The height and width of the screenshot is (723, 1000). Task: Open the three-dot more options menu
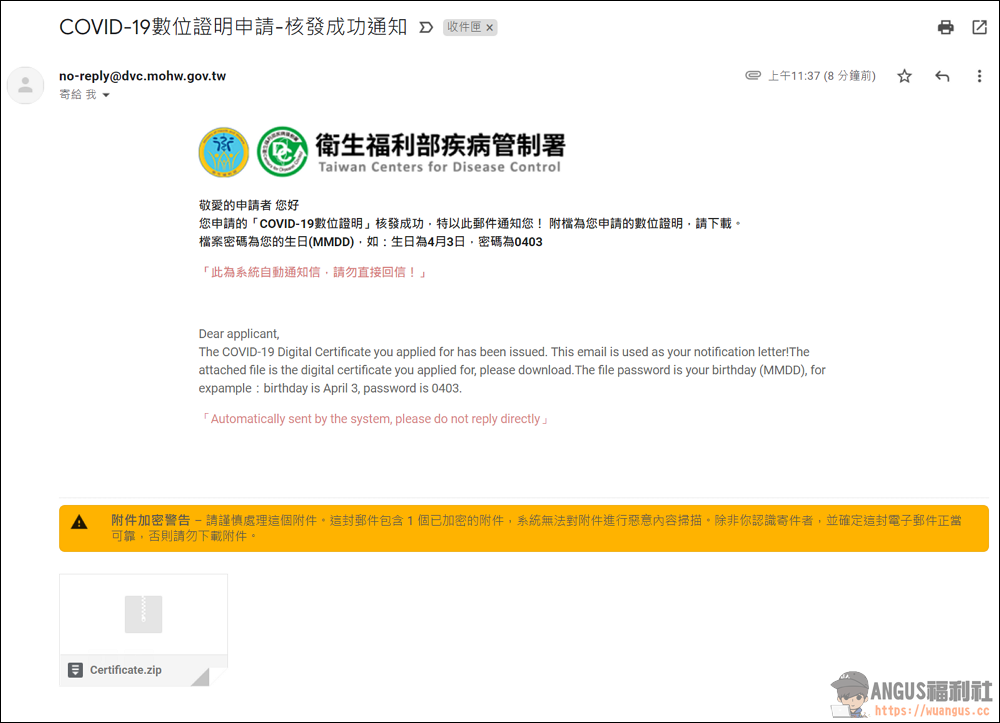point(980,77)
